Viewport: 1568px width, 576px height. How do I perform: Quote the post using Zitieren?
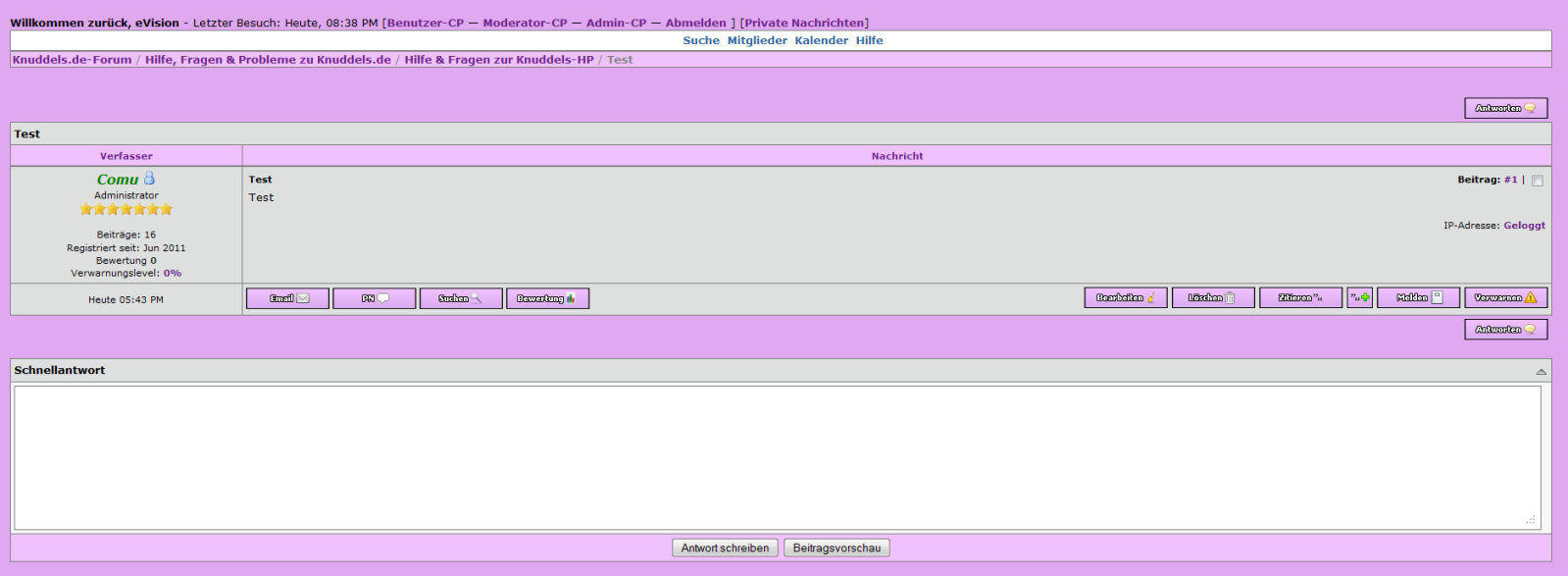[1300, 297]
